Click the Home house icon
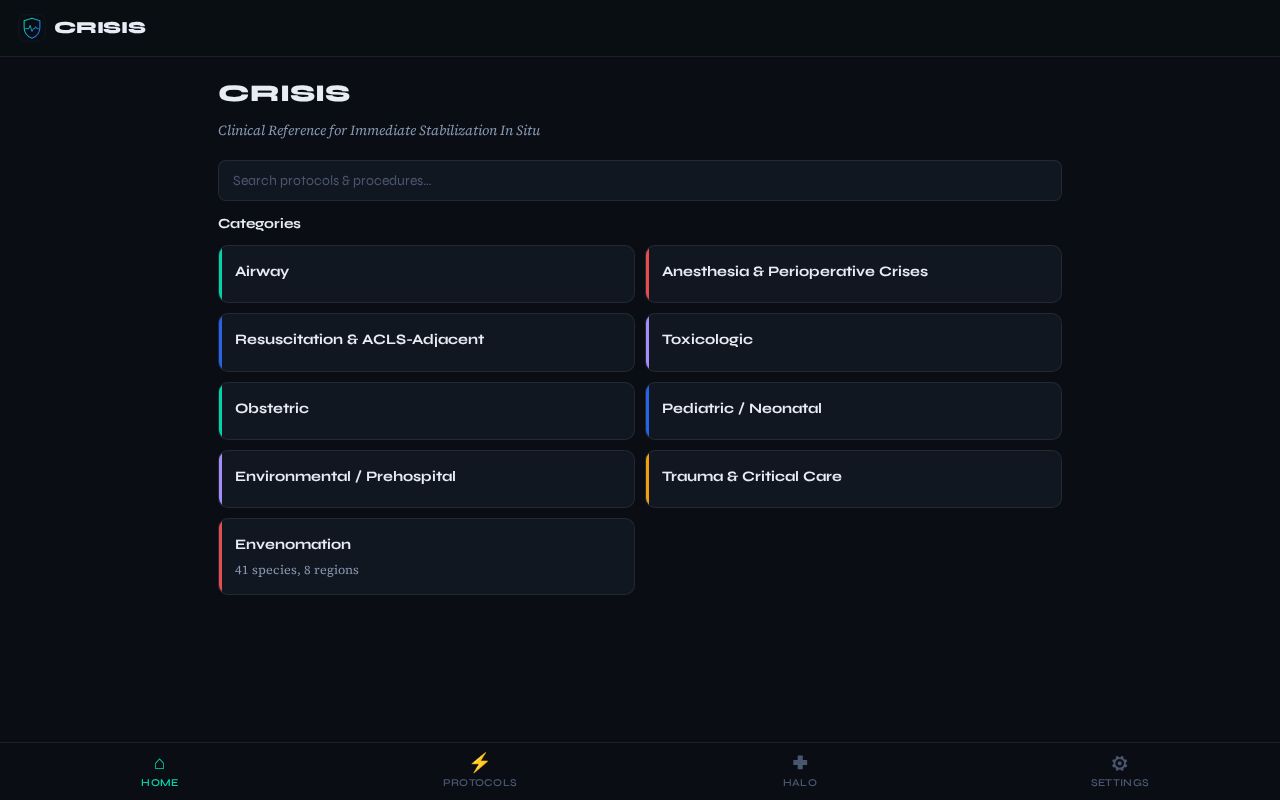The height and width of the screenshot is (800, 1280). point(159,763)
